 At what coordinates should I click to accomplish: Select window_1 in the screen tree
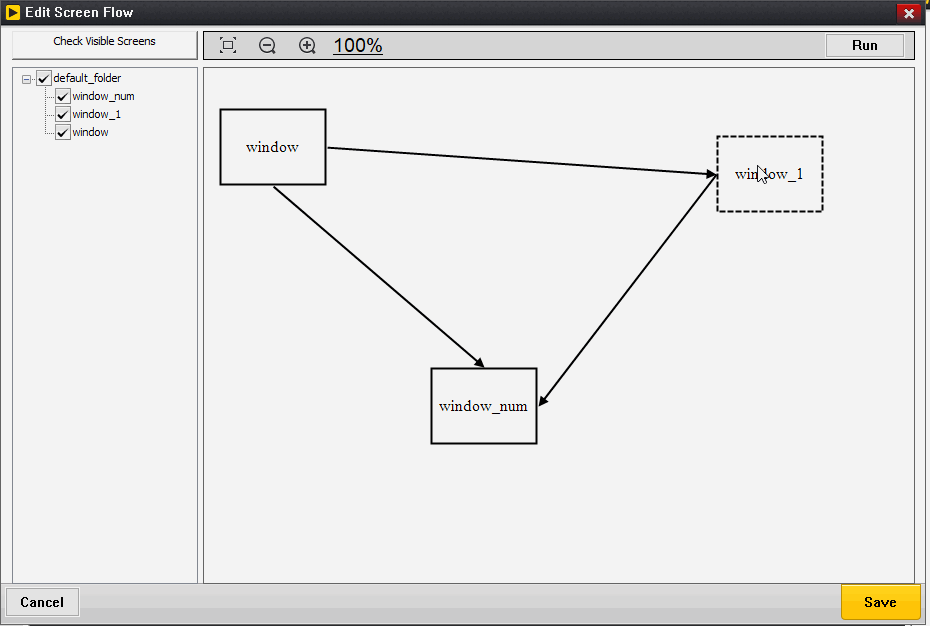point(97,114)
